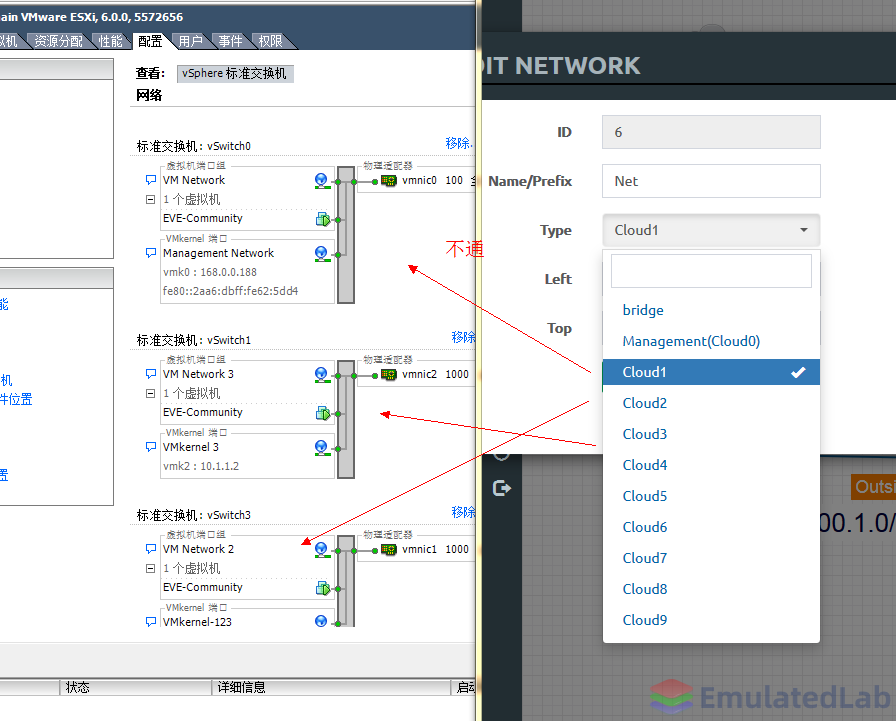Choose Cloud6 from the Type list

pyautogui.click(x=711, y=527)
